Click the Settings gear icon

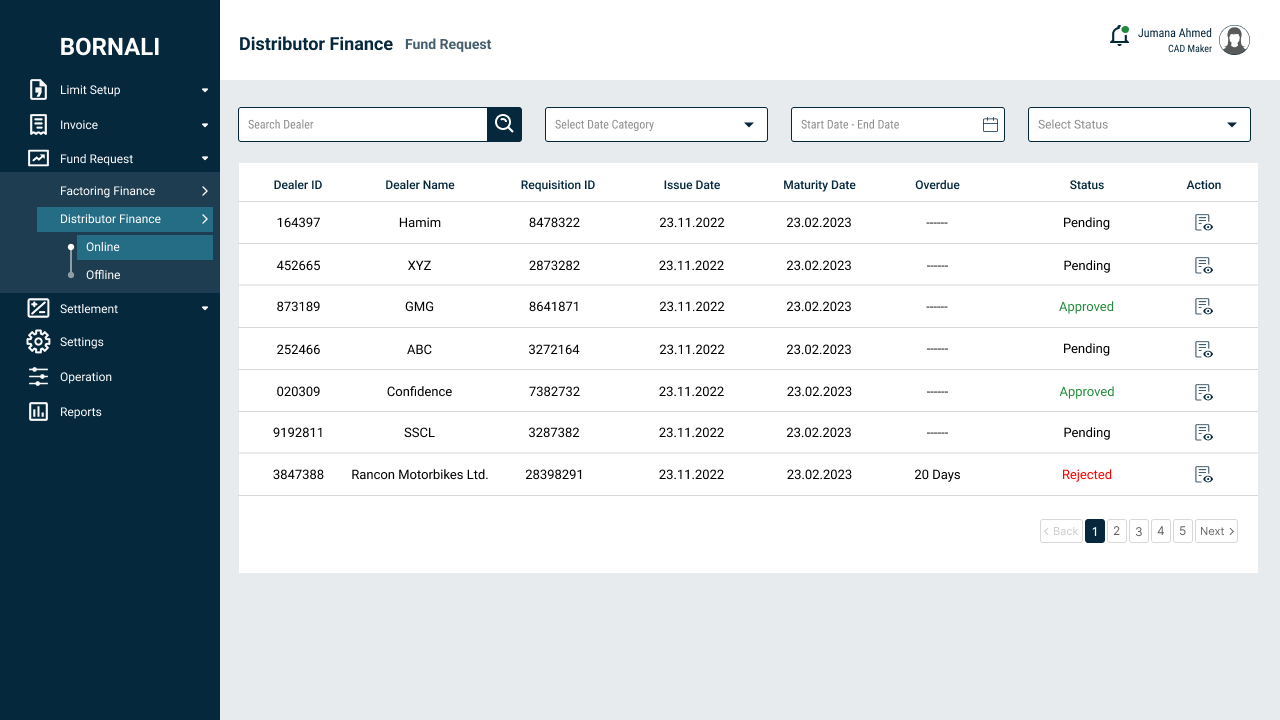coord(38,342)
